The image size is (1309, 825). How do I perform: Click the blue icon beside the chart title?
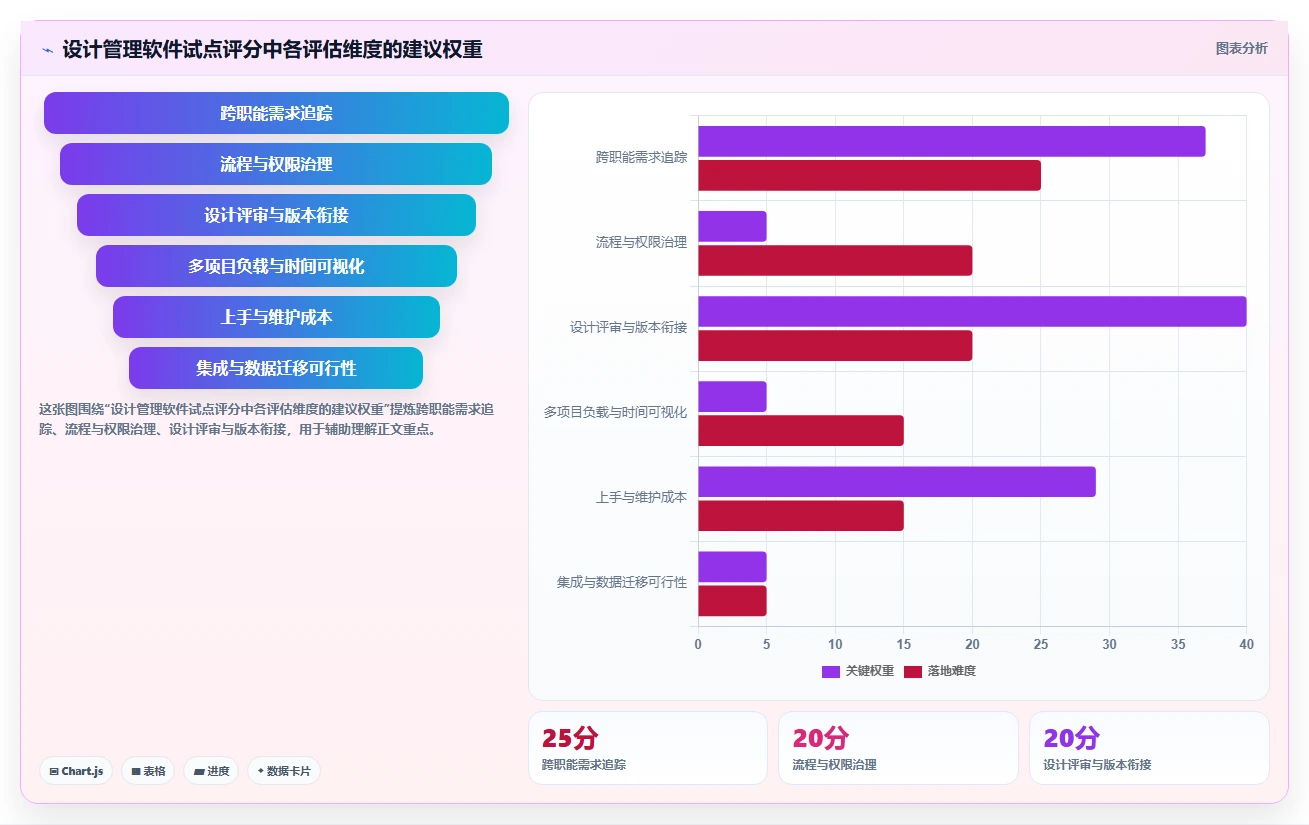tap(47, 50)
